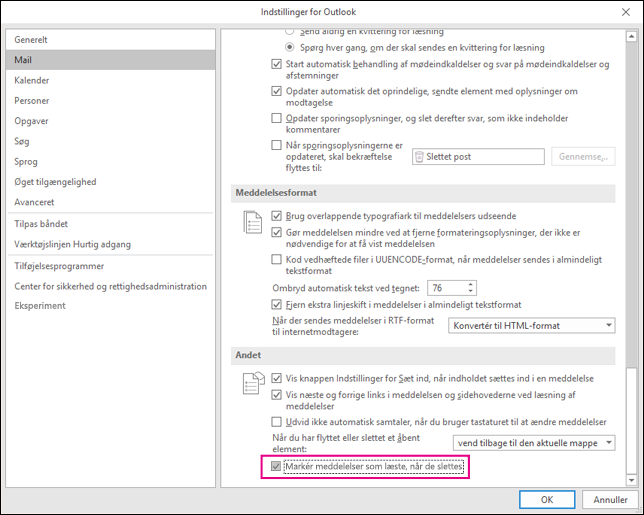644x515 pixels.
Task: Close the Indstillinger for Outlook dialog
Action: pos(626,12)
